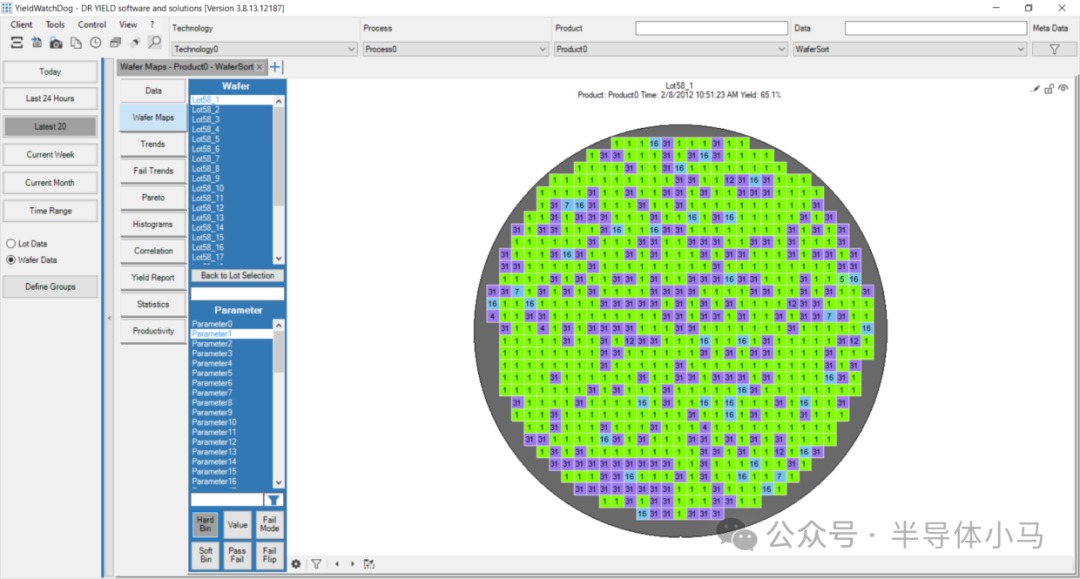Open the WaferSort data dropdown
The image size is (1080, 579).
[910, 49]
